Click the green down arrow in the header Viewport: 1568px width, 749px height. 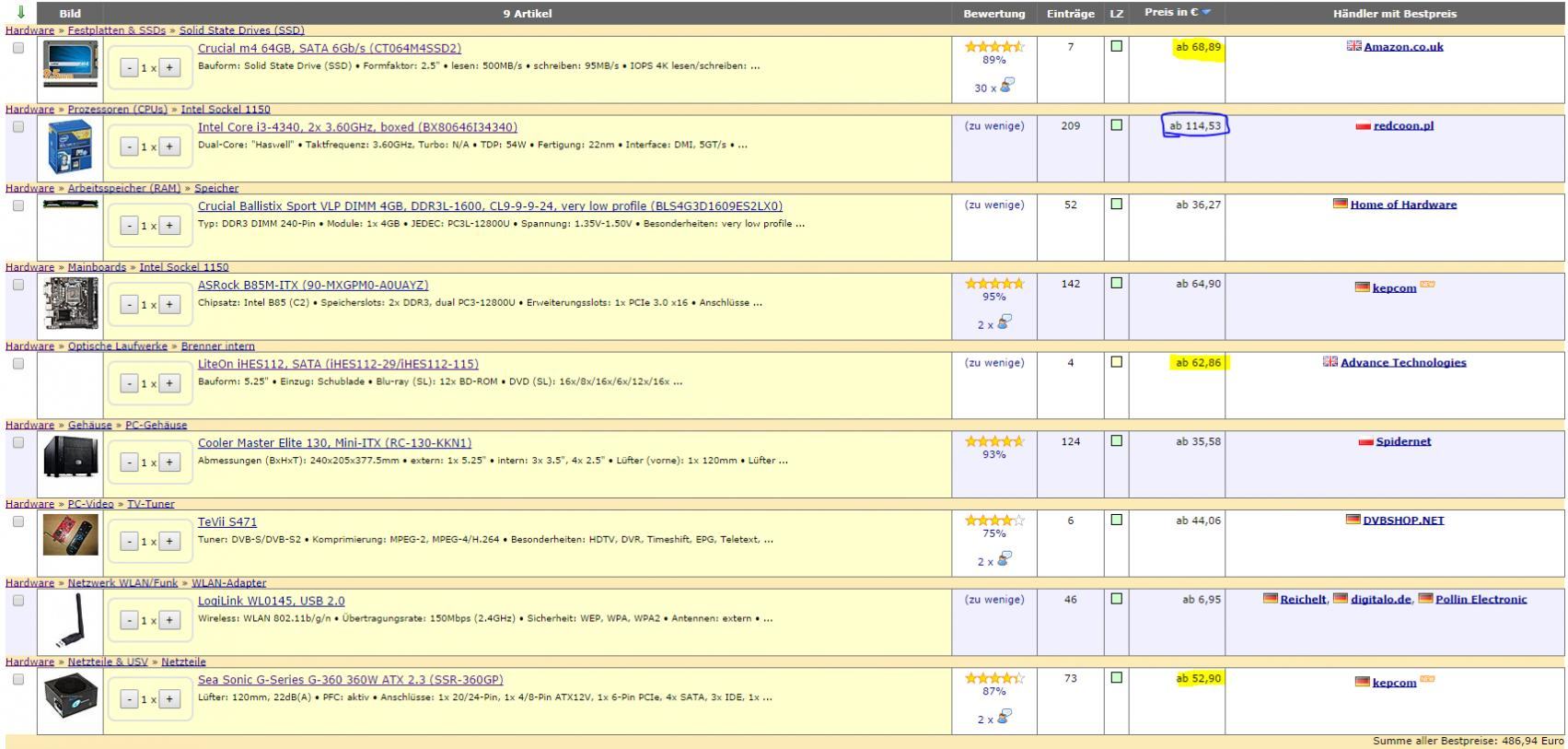[20, 13]
